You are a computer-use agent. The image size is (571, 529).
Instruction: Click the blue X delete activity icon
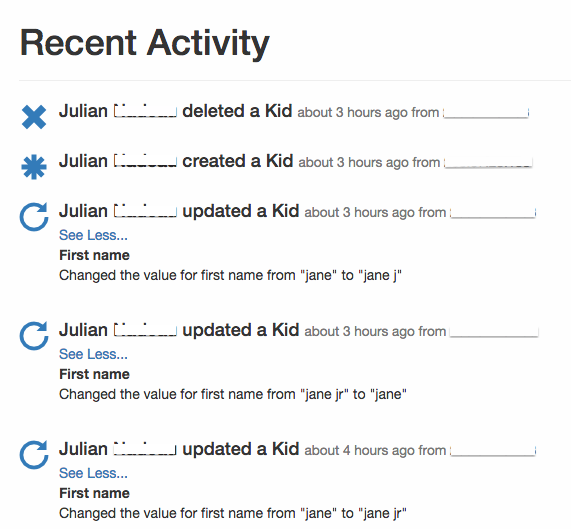[34, 117]
